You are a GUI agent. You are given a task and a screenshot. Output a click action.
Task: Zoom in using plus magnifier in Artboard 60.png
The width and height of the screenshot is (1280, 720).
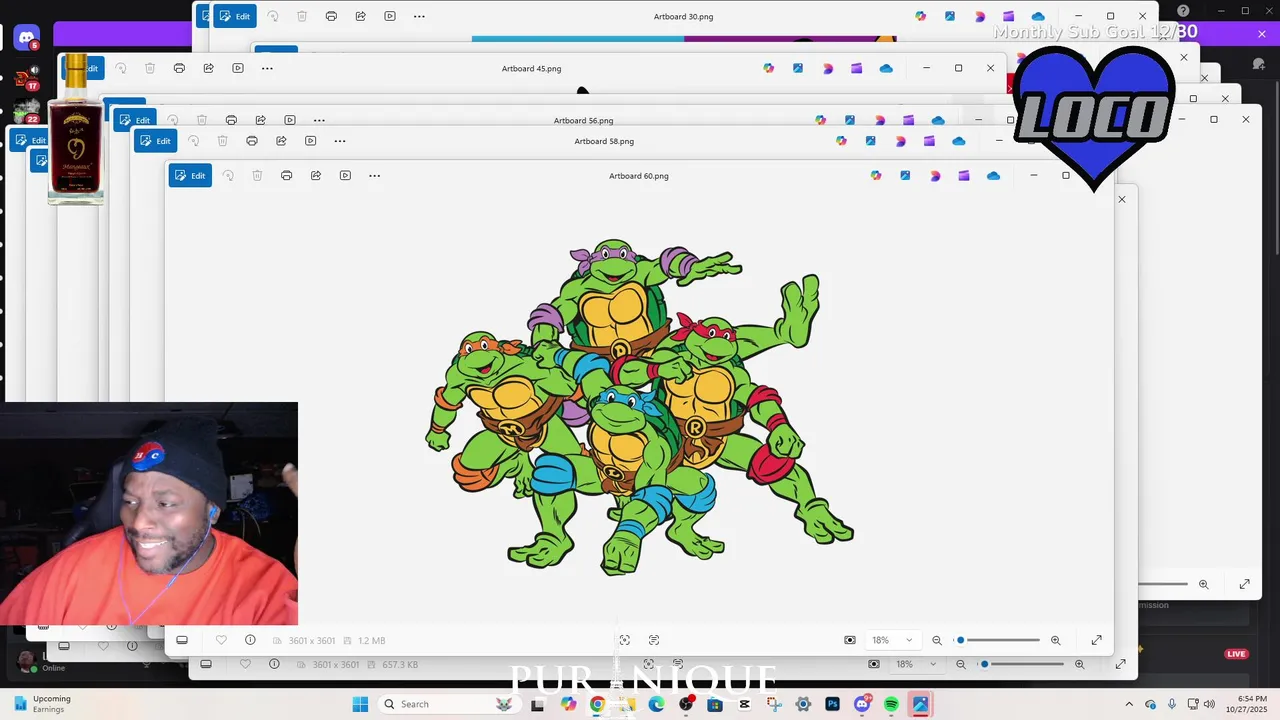(1055, 640)
